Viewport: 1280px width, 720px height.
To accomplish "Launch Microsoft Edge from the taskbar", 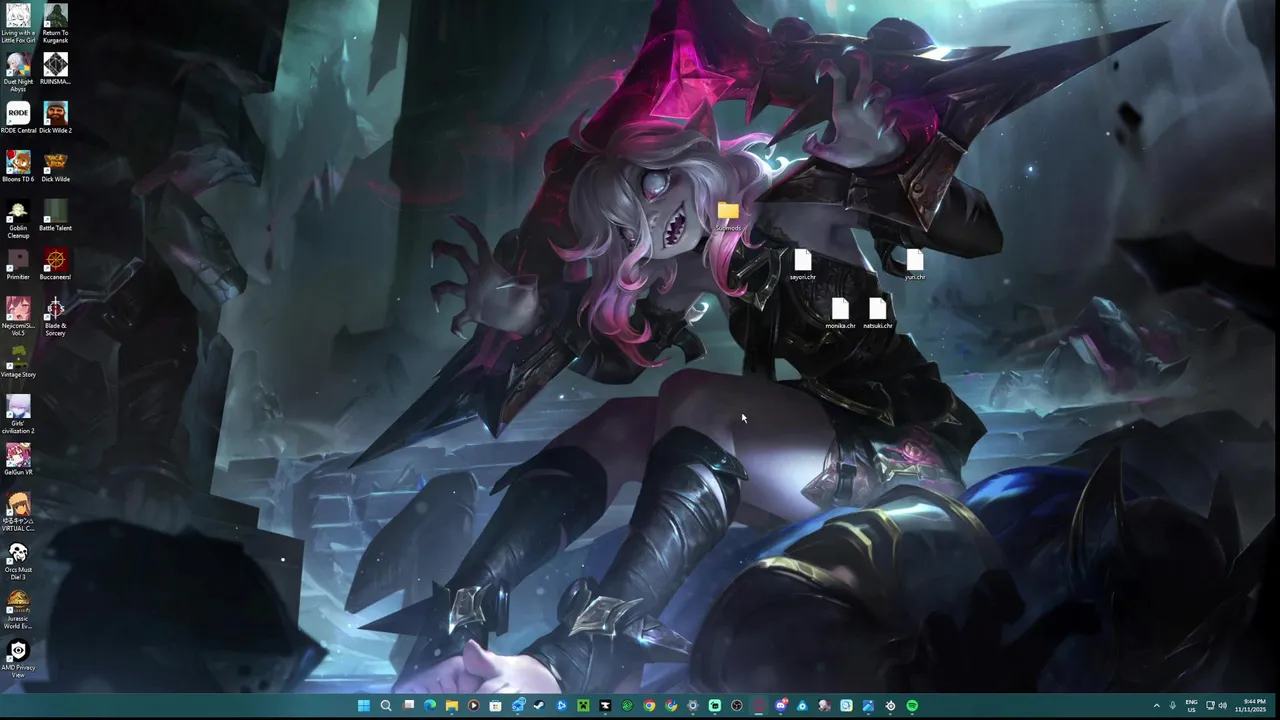I will (x=430, y=705).
